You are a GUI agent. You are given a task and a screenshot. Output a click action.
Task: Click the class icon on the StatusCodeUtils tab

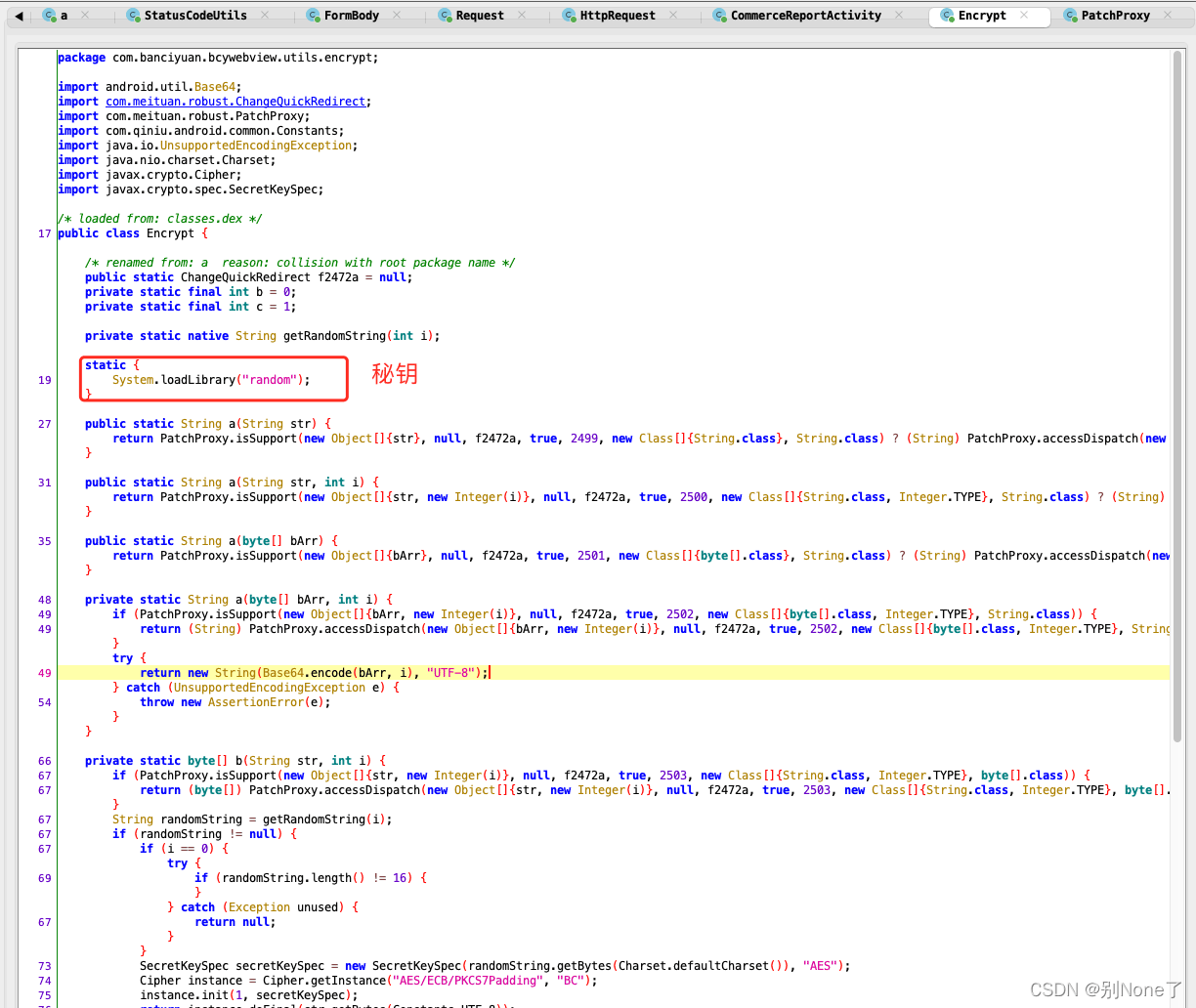[134, 16]
